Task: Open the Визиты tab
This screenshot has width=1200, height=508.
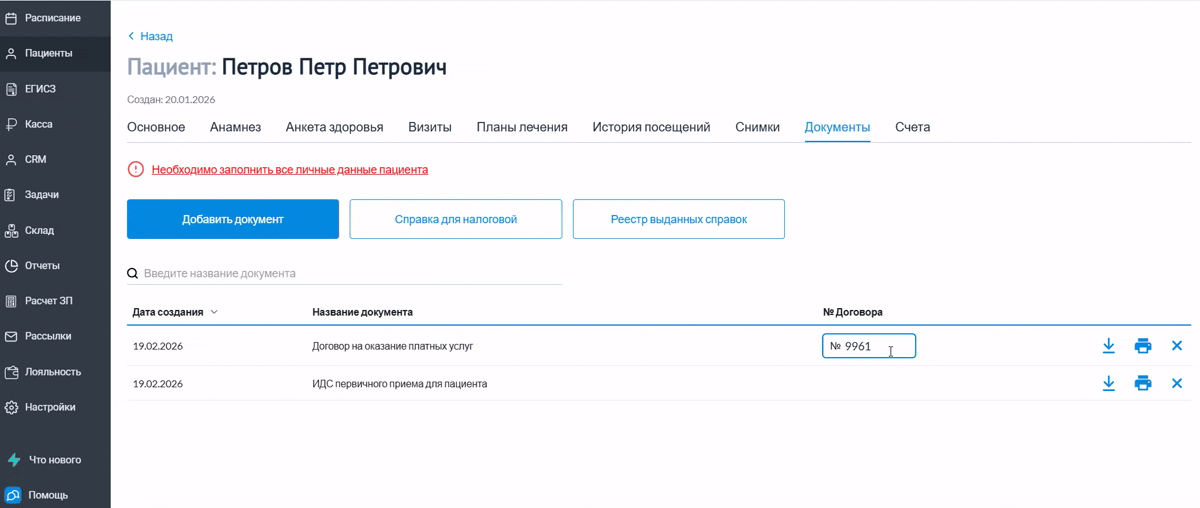Action: pyautogui.click(x=430, y=127)
